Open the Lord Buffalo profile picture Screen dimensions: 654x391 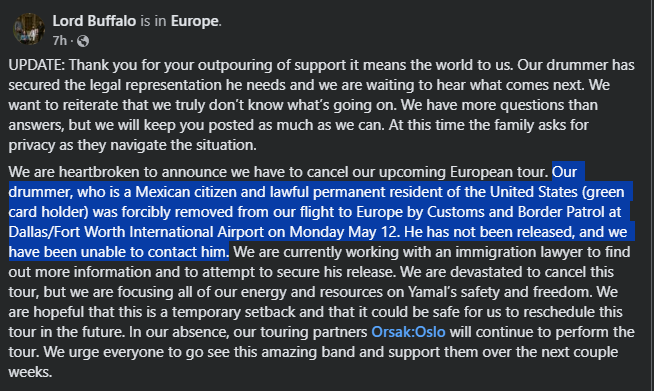click(29, 29)
